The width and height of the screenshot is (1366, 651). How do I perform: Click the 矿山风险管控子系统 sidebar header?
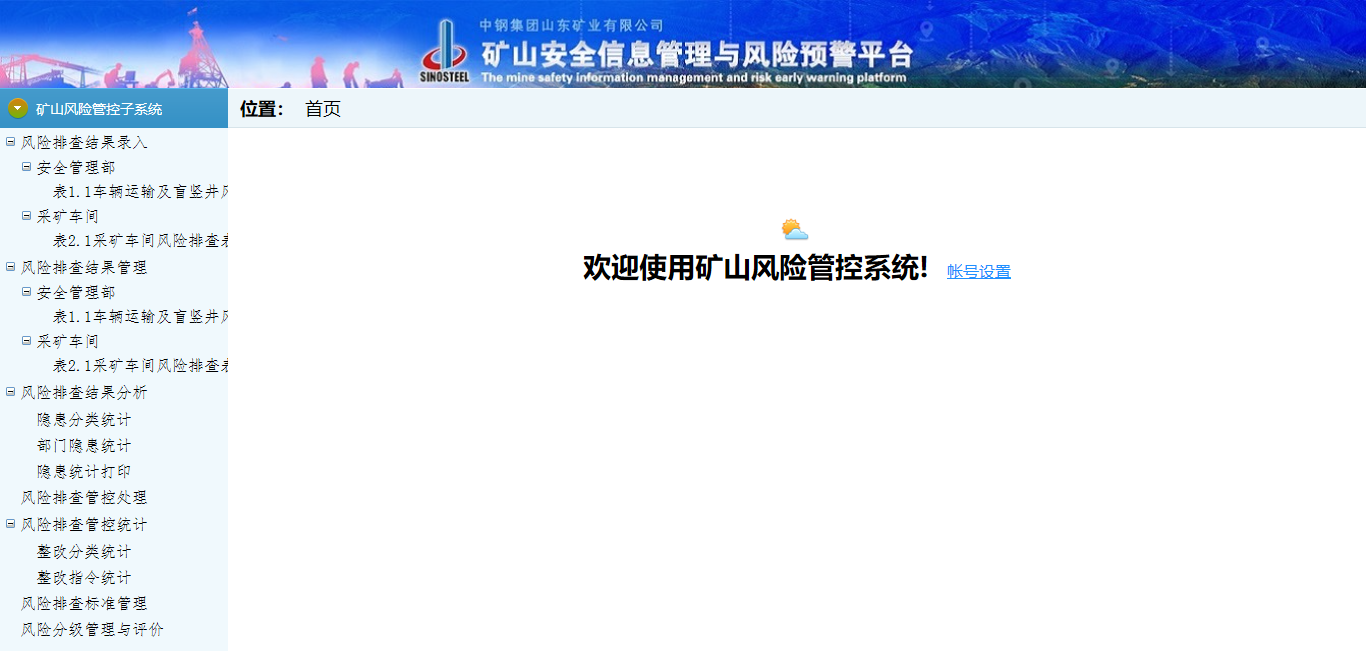coord(114,108)
